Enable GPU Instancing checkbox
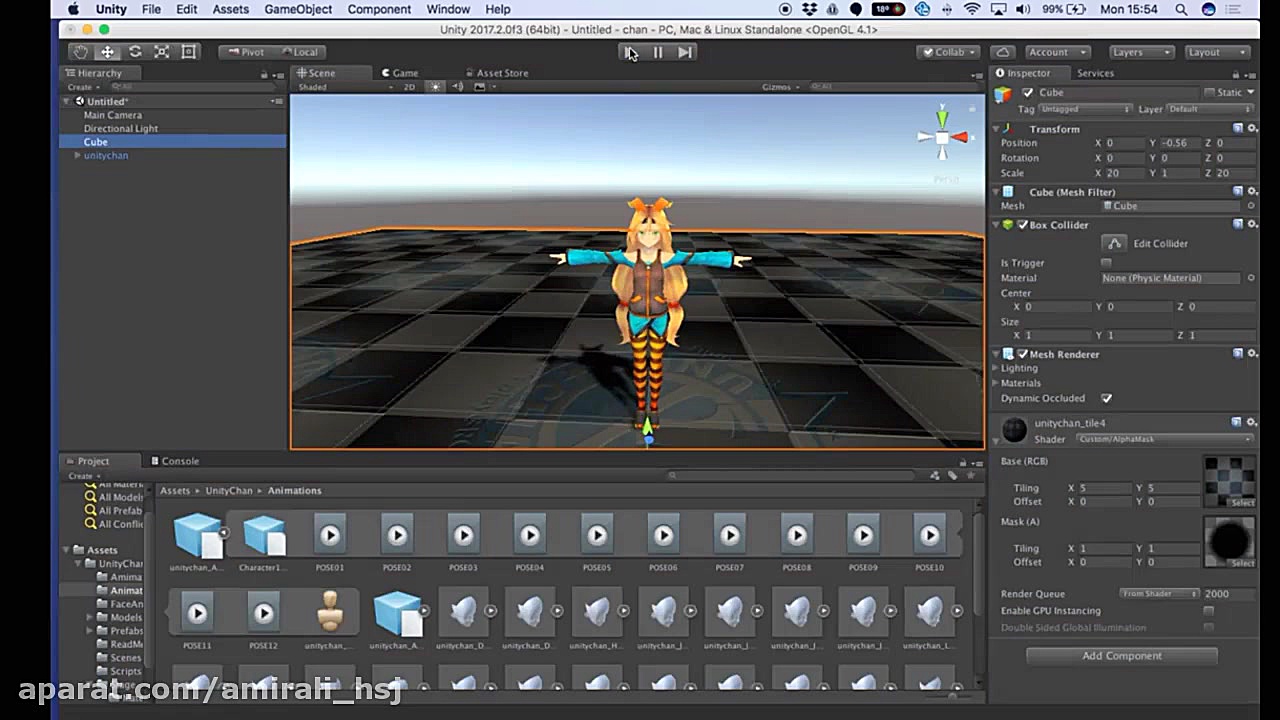 click(1208, 611)
